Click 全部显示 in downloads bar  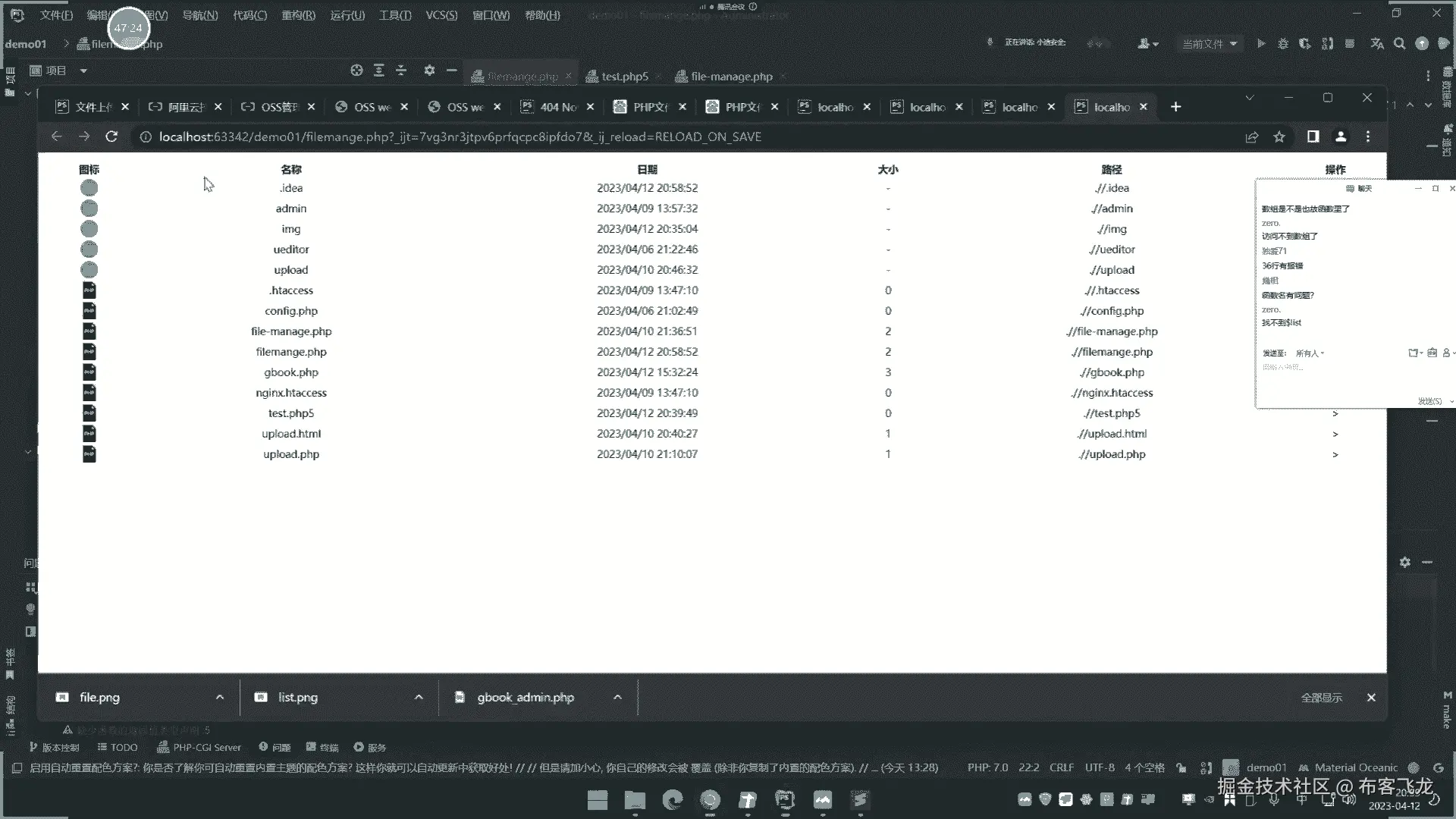(1321, 698)
